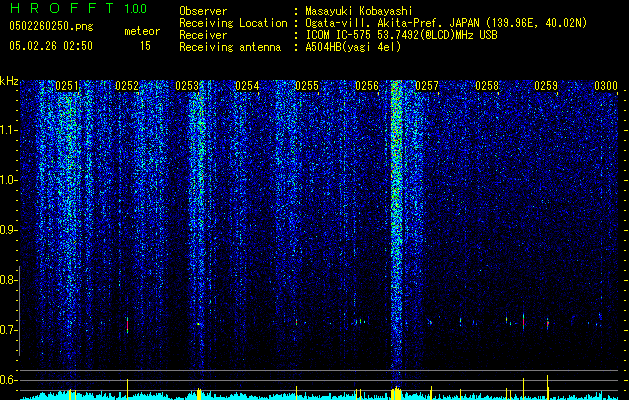The height and width of the screenshot is (400, 629).
Task: Click the yellow intensity spike under 0252
Action: click(128, 388)
